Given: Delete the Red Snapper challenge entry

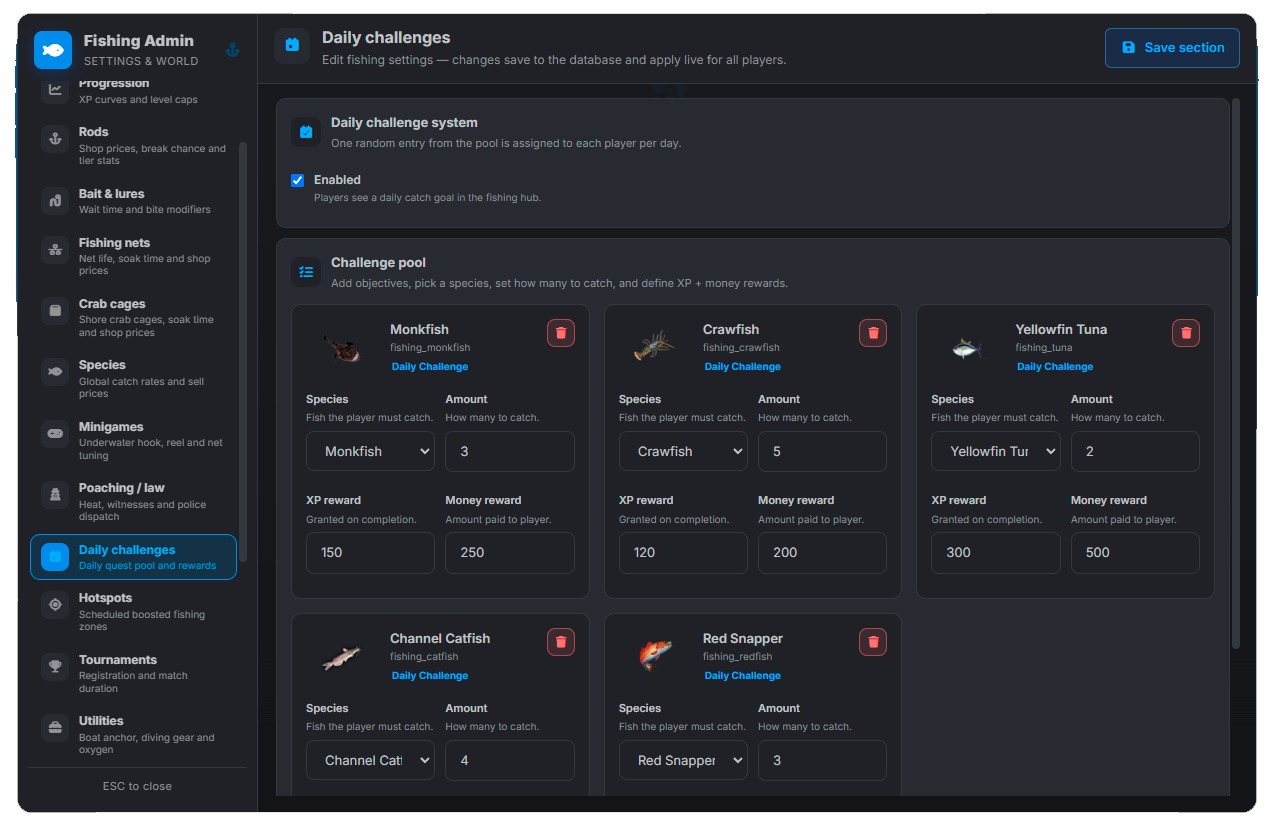Looking at the screenshot, I should point(873,642).
